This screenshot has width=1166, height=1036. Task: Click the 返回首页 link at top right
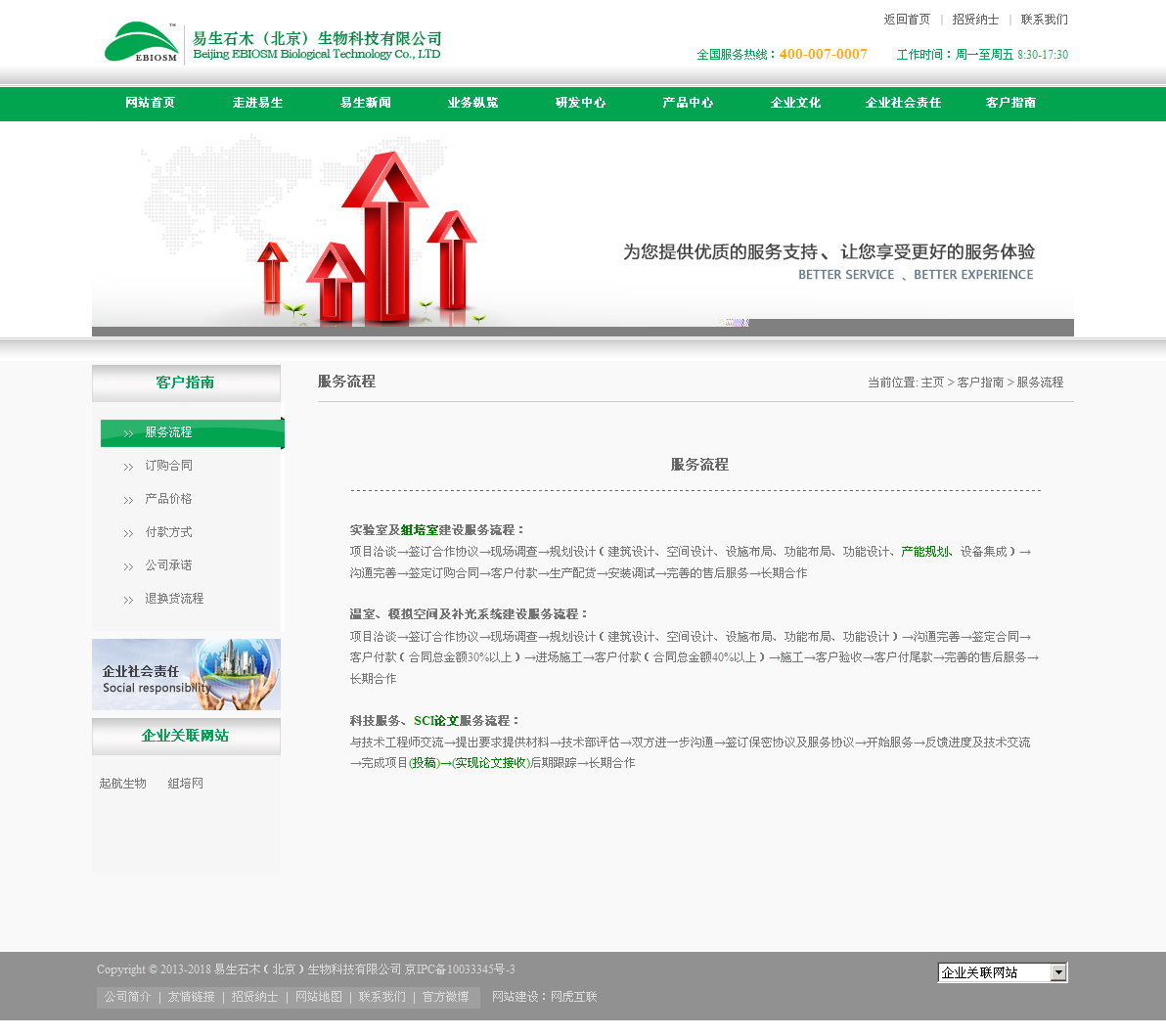coord(907,20)
